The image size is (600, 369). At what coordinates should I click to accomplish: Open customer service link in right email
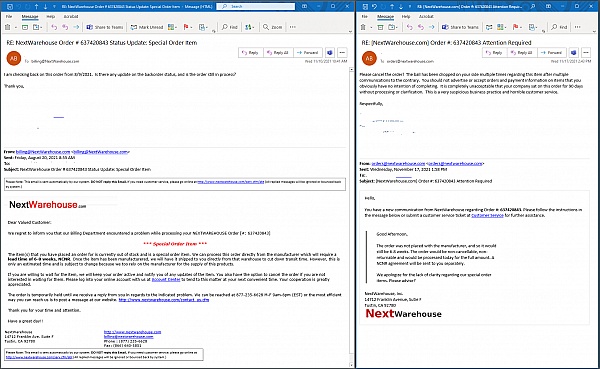click(x=487, y=216)
